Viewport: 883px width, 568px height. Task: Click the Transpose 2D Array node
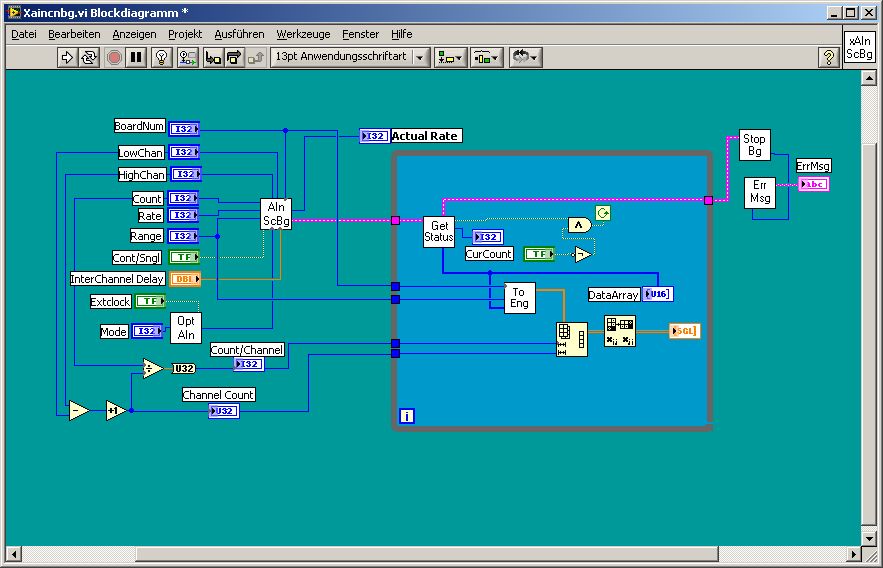[x=620, y=331]
